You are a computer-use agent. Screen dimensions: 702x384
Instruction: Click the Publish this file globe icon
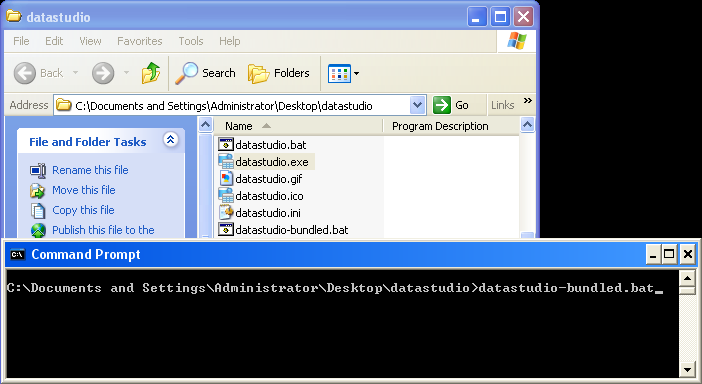(x=38, y=230)
